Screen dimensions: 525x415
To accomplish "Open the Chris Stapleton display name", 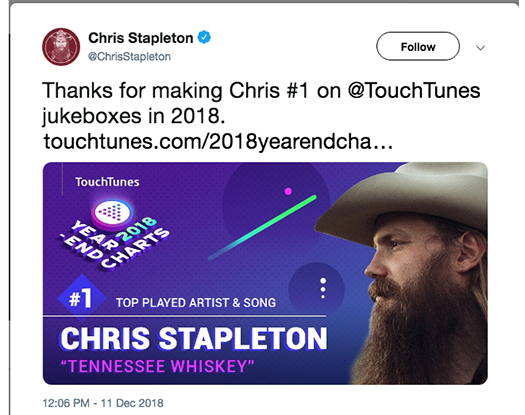I will [141, 38].
